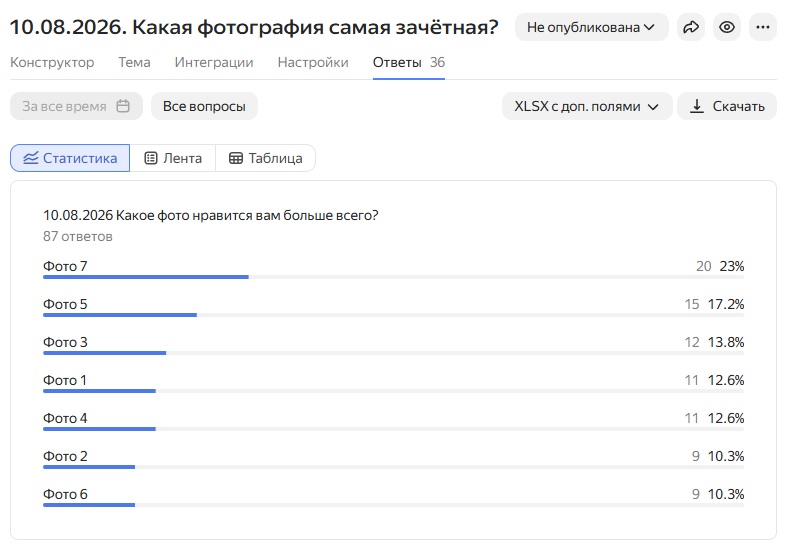The width and height of the screenshot is (790, 548).
Task: Click the За все время date field
Action: [76, 106]
